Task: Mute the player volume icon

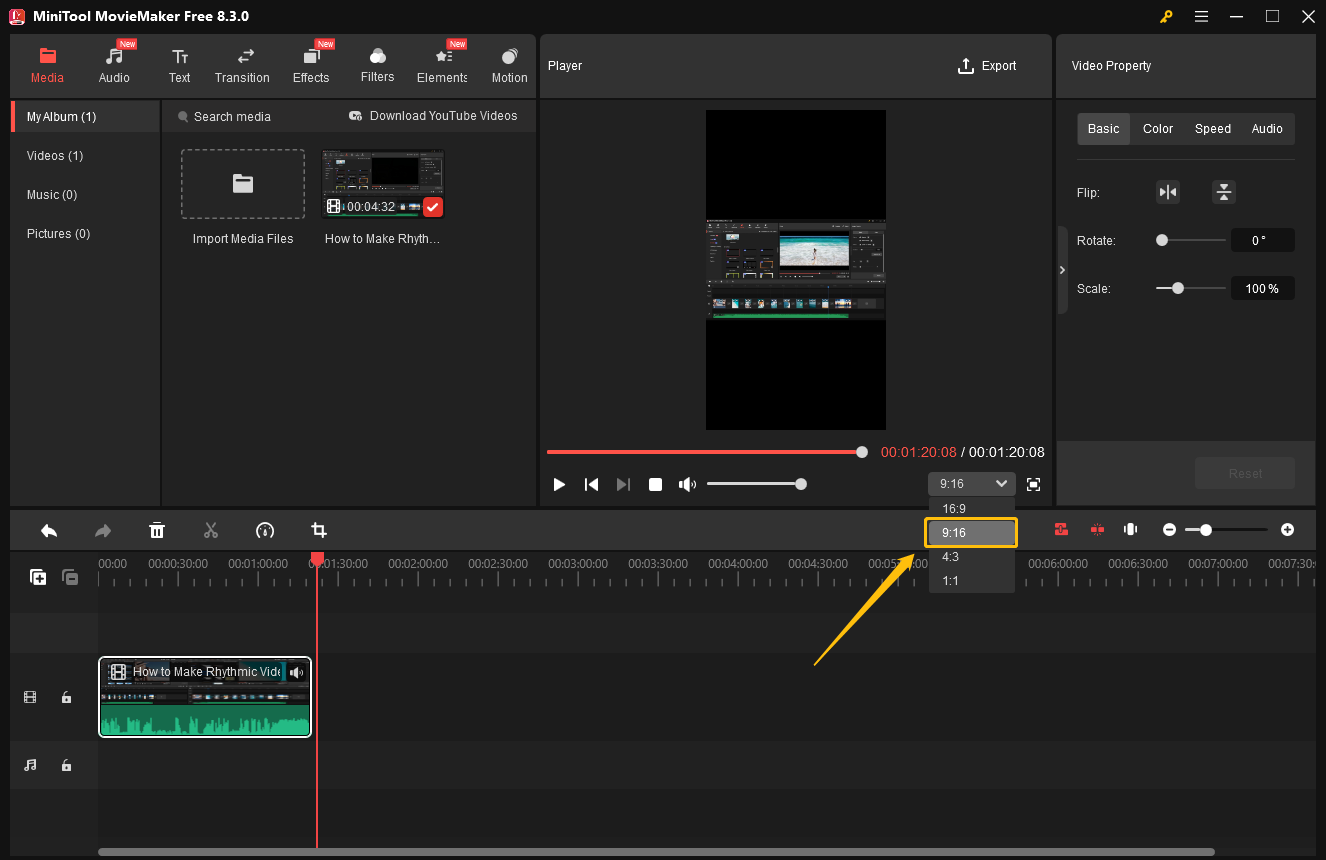Action: tap(687, 484)
